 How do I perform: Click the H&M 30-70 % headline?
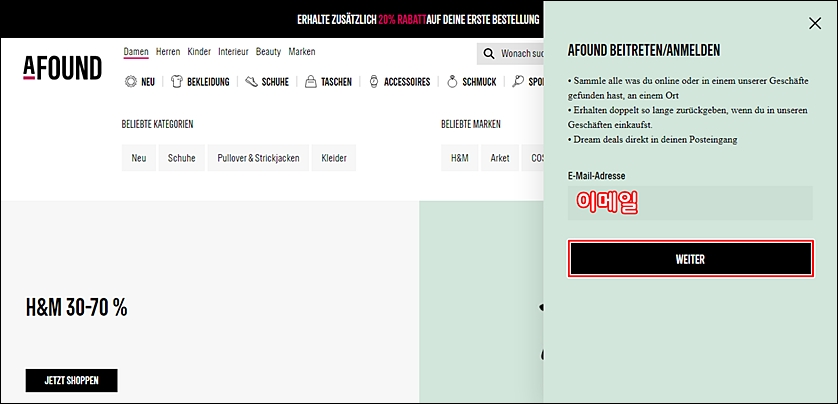click(76, 308)
